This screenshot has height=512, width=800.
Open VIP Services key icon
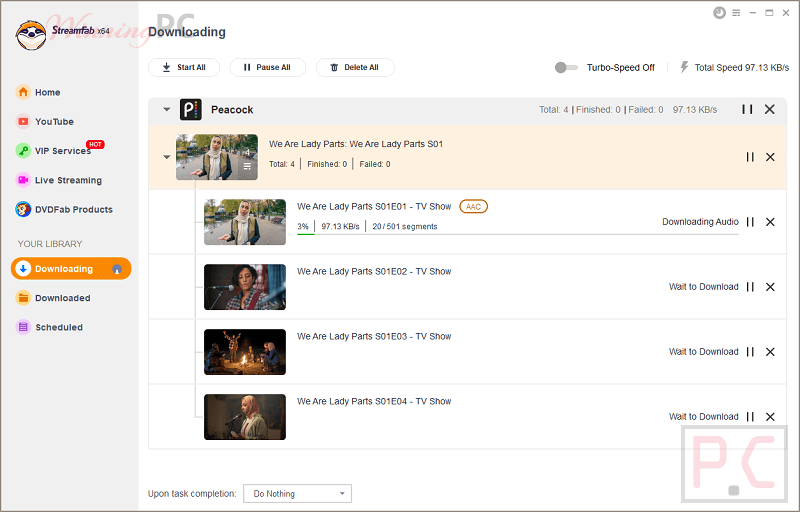point(23,151)
